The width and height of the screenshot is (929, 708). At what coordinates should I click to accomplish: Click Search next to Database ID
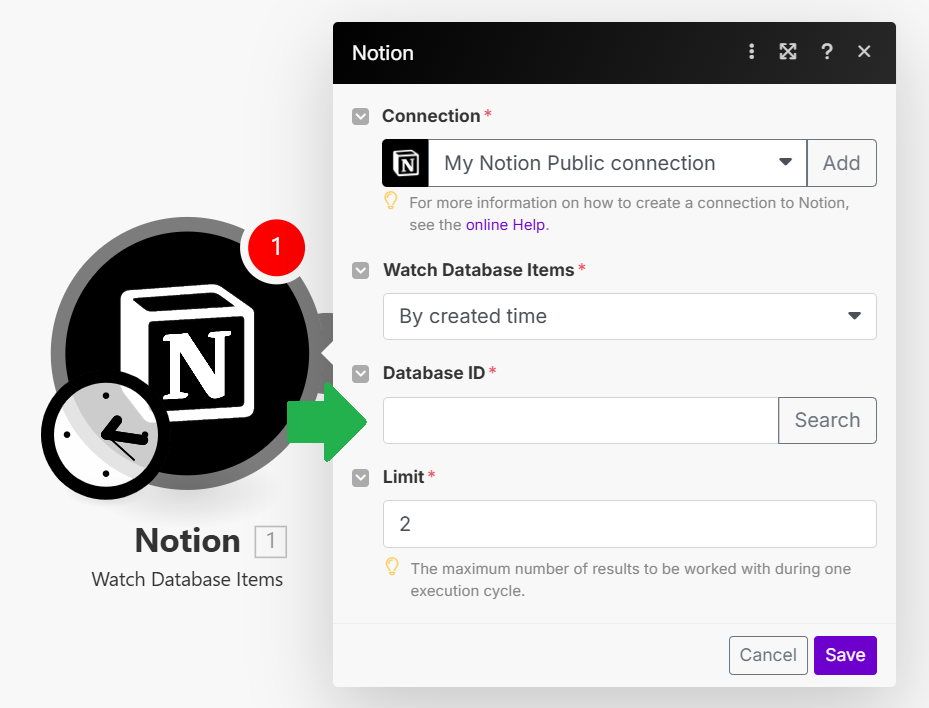(x=827, y=420)
